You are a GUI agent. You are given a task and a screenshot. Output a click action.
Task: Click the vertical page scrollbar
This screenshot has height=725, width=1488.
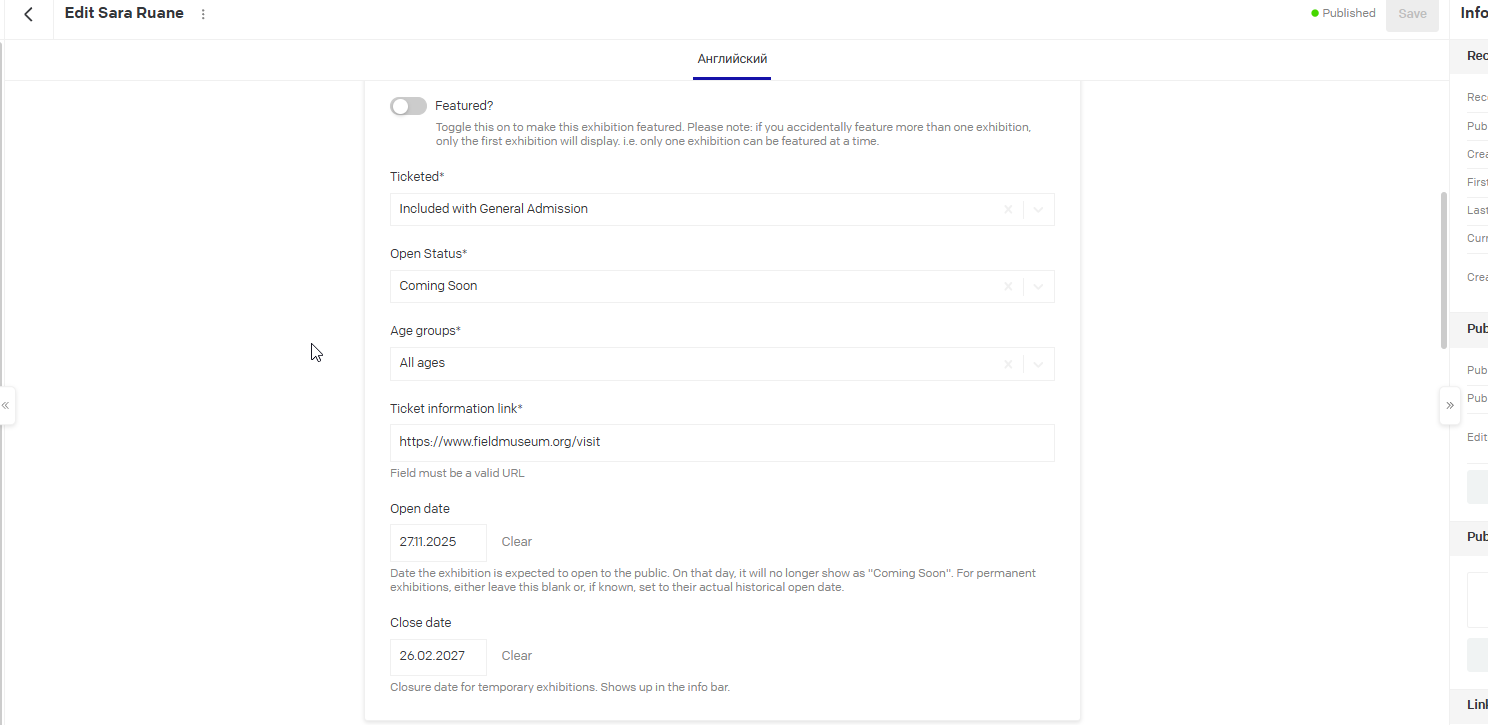[x=1443, y=270]
